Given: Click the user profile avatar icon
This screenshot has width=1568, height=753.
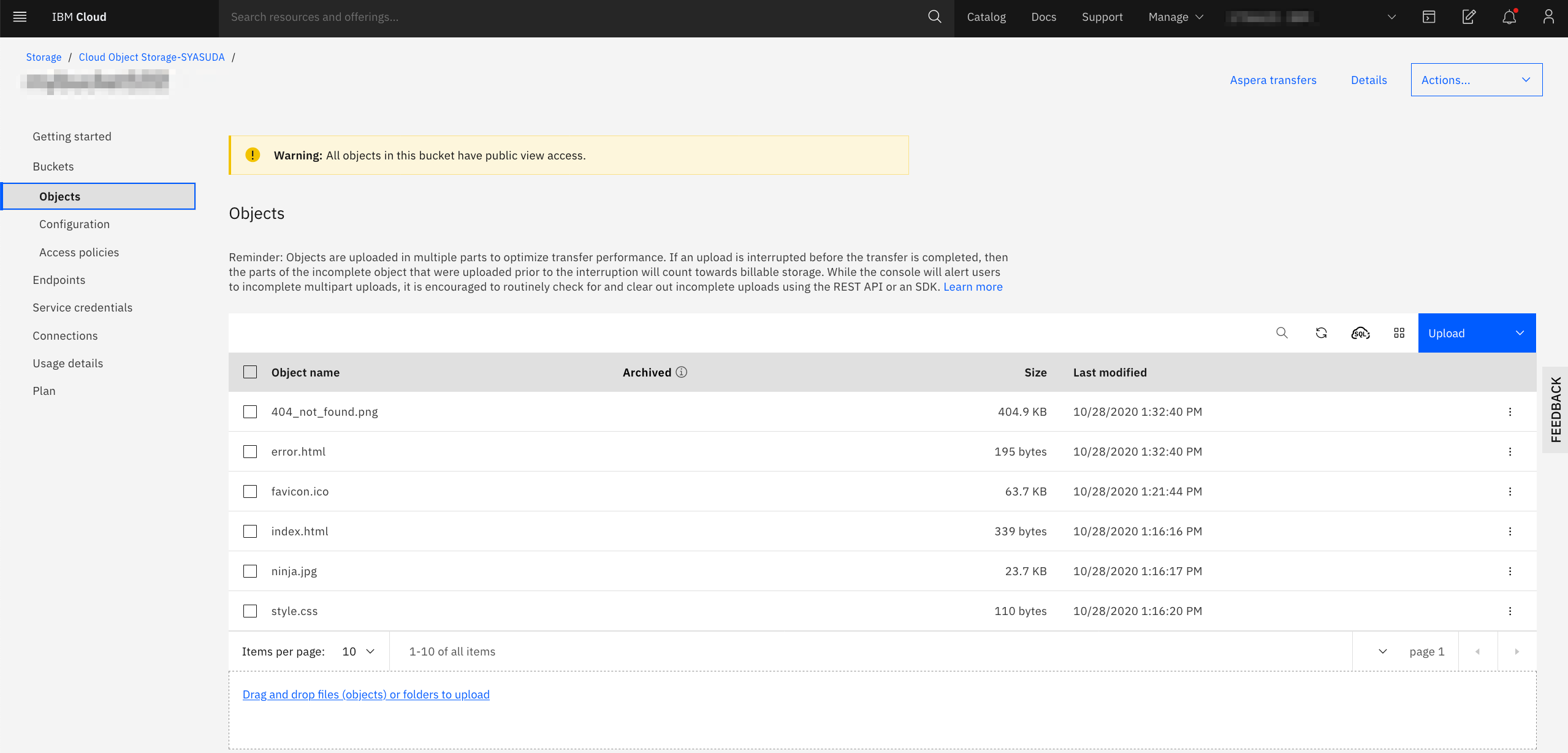Looking at the screenshot, I should 1548,17.
